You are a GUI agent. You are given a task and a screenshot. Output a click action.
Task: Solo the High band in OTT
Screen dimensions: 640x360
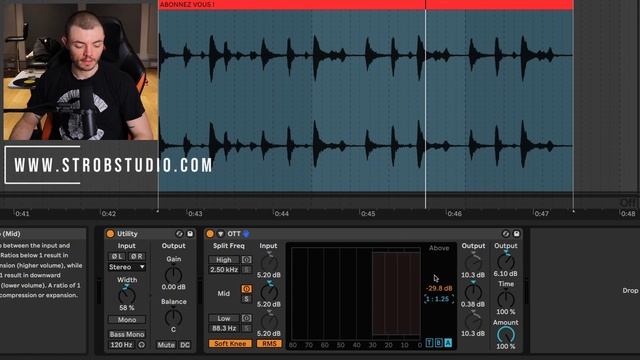pyautogui.click(x=246, y=269)
